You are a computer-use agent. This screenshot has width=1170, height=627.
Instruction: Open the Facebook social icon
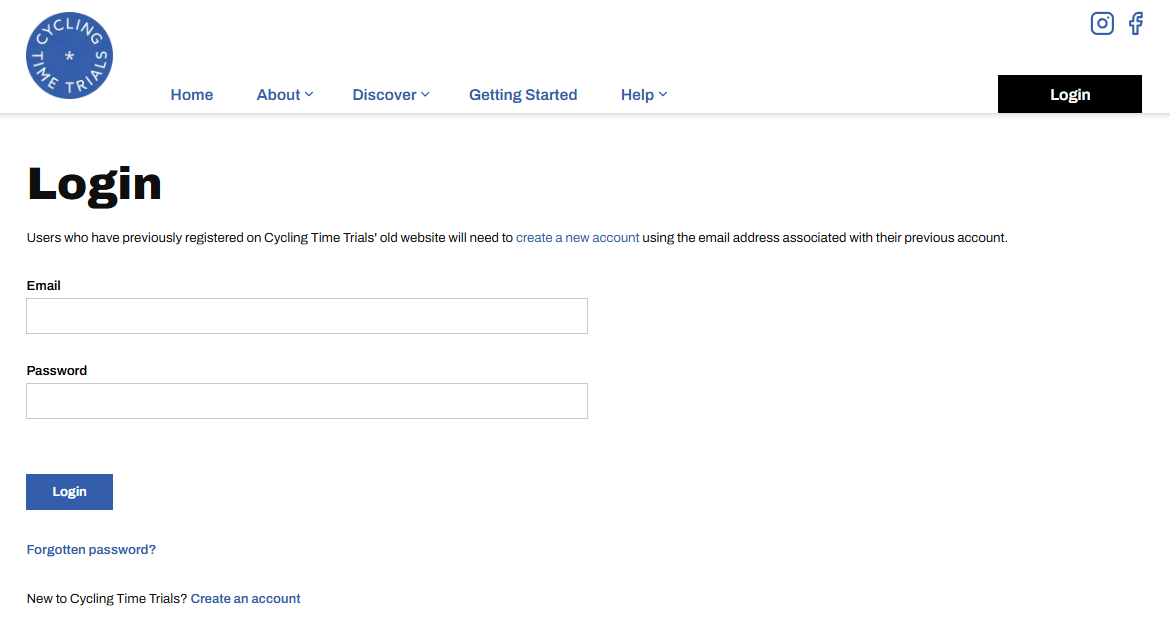coord(1135,23)
